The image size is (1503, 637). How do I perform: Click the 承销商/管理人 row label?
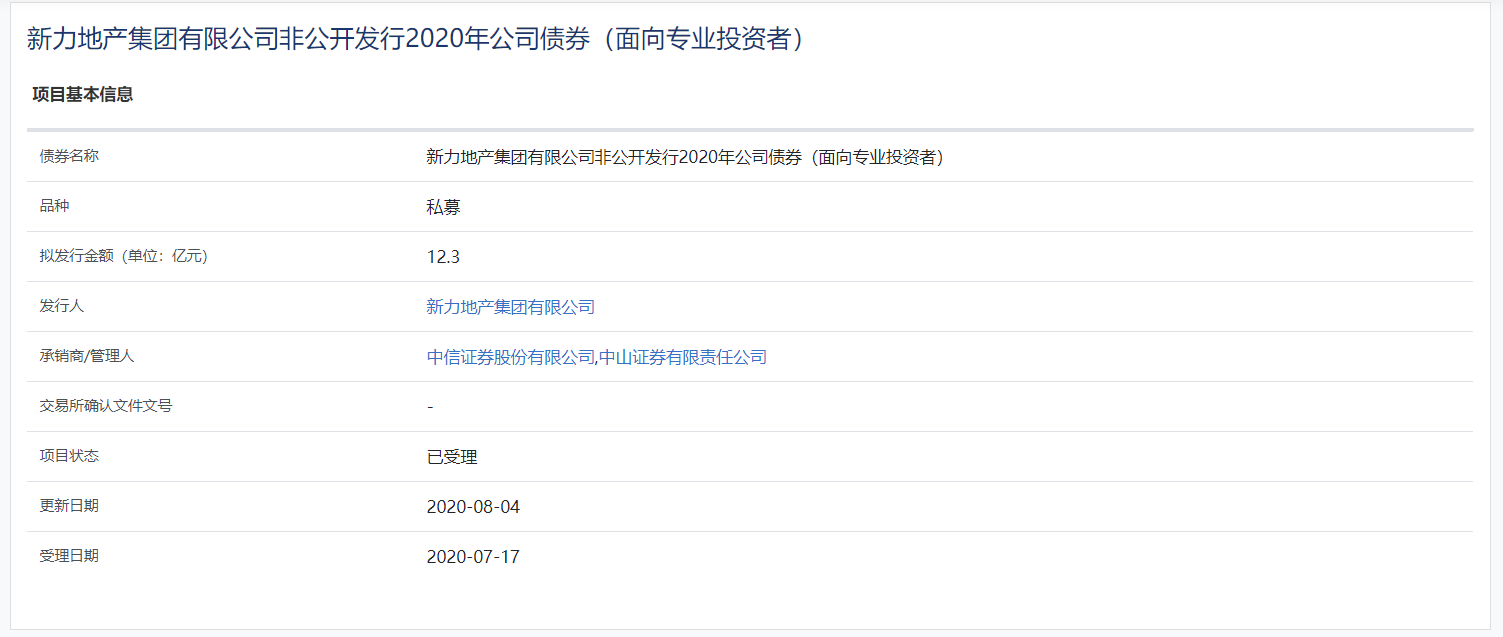coord(87,356)
